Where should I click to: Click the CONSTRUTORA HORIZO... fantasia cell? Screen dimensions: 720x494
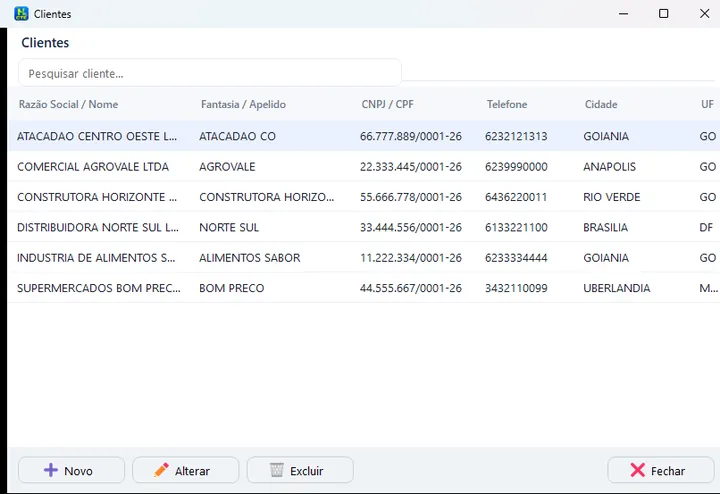267,197
